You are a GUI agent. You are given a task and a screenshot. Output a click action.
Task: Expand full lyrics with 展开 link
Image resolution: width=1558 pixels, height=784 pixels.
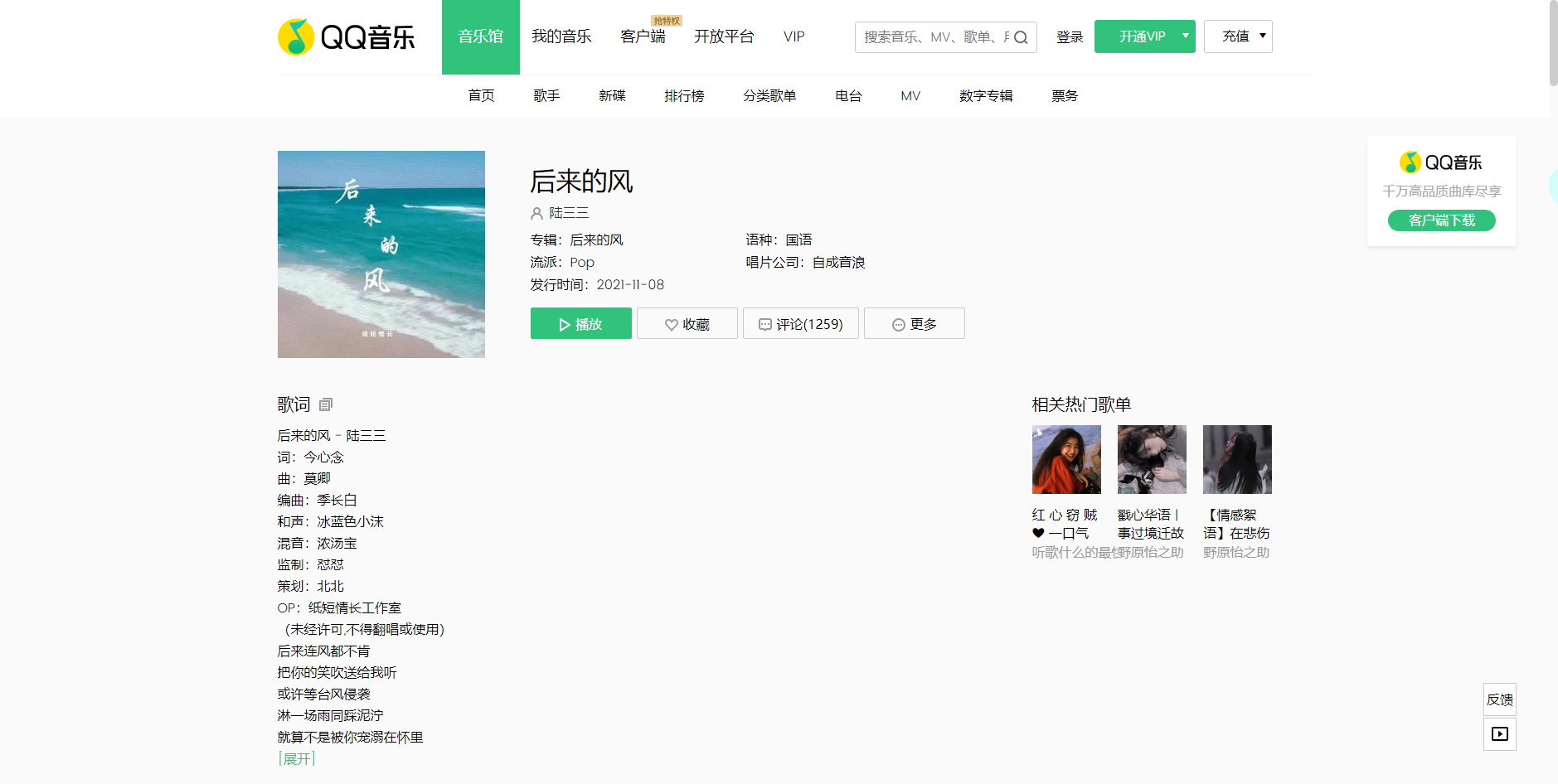tap(296, 758)
